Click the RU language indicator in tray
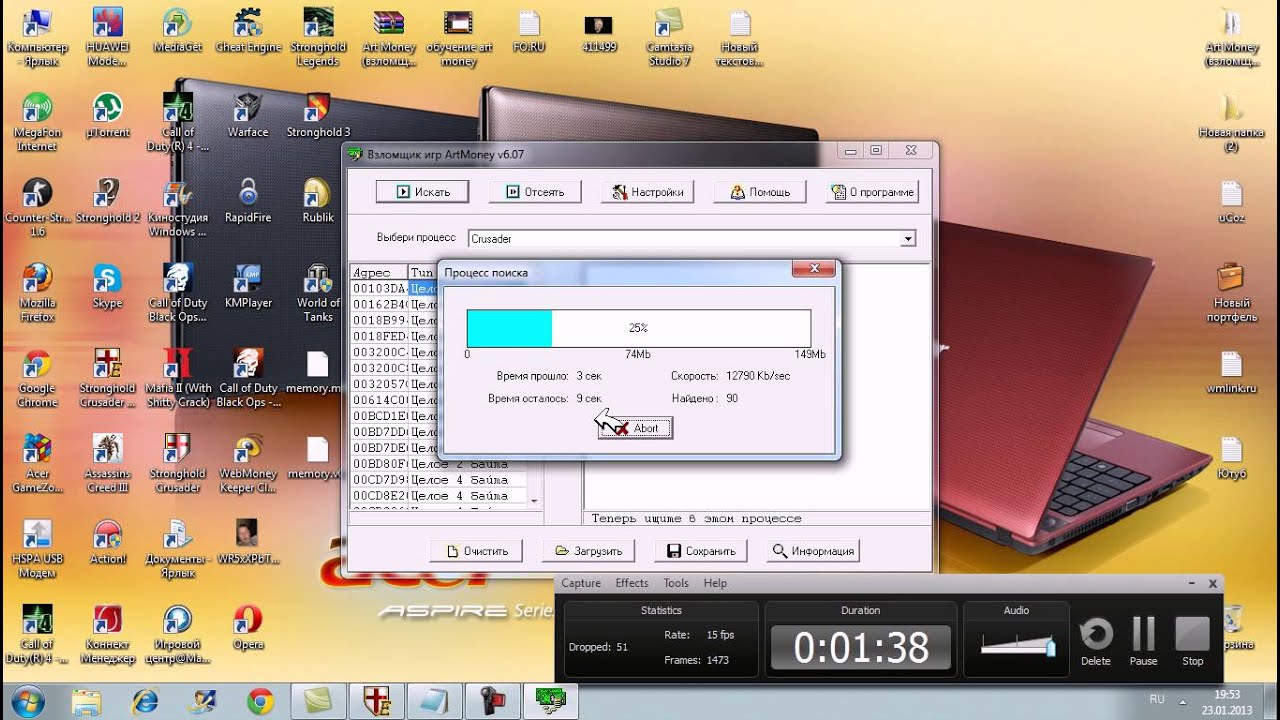 [1157, 699]
